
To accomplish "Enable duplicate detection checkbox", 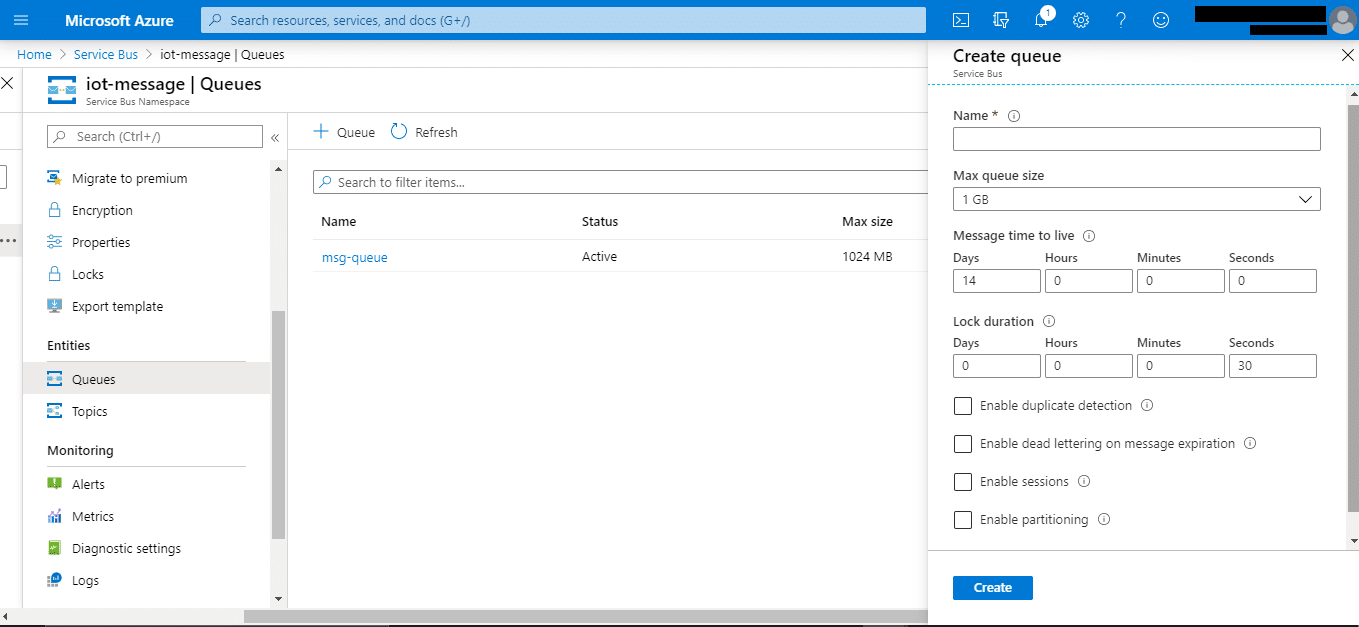I will pyautogui.click(x=963, y=406).
